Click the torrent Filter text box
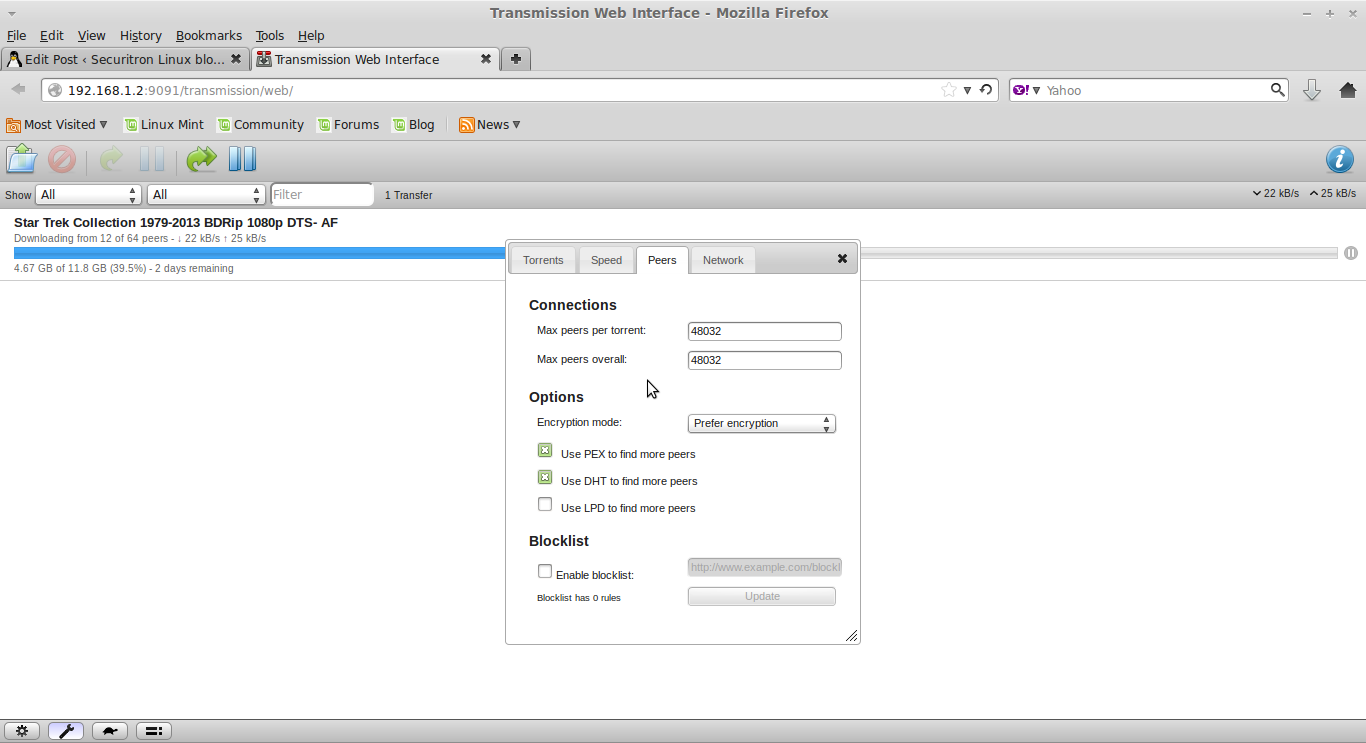The height and width of the screenshot is (743, 1366). [x=322, y=195]
